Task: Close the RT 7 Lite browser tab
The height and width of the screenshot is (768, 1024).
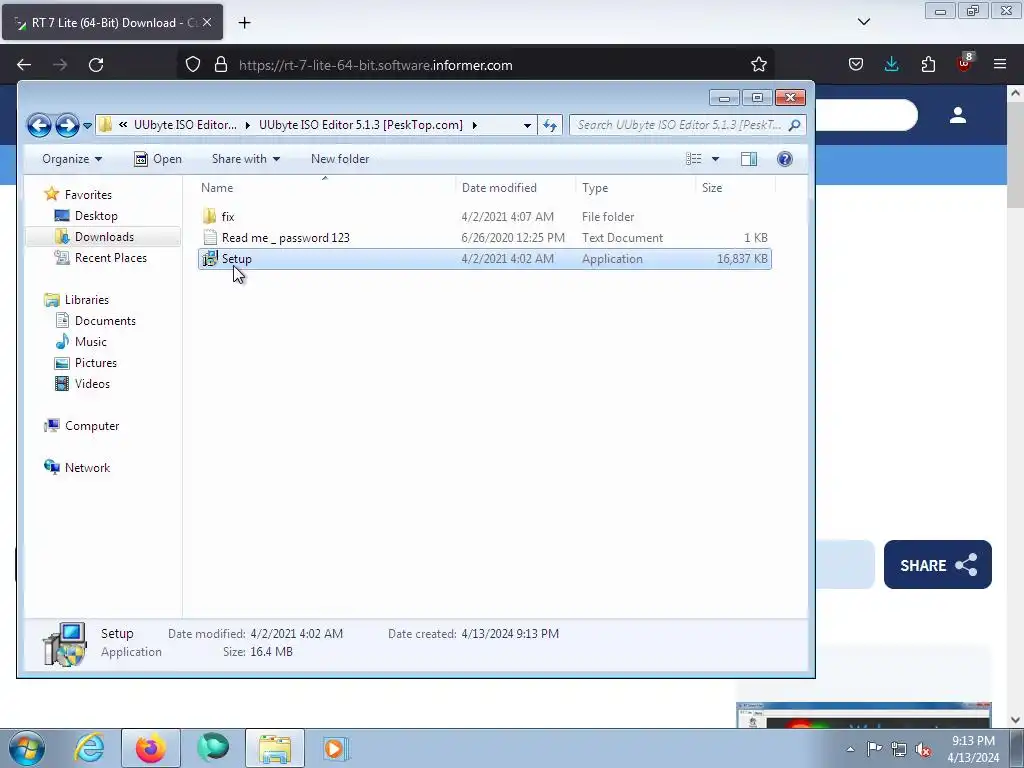Action: click(207, 22)
